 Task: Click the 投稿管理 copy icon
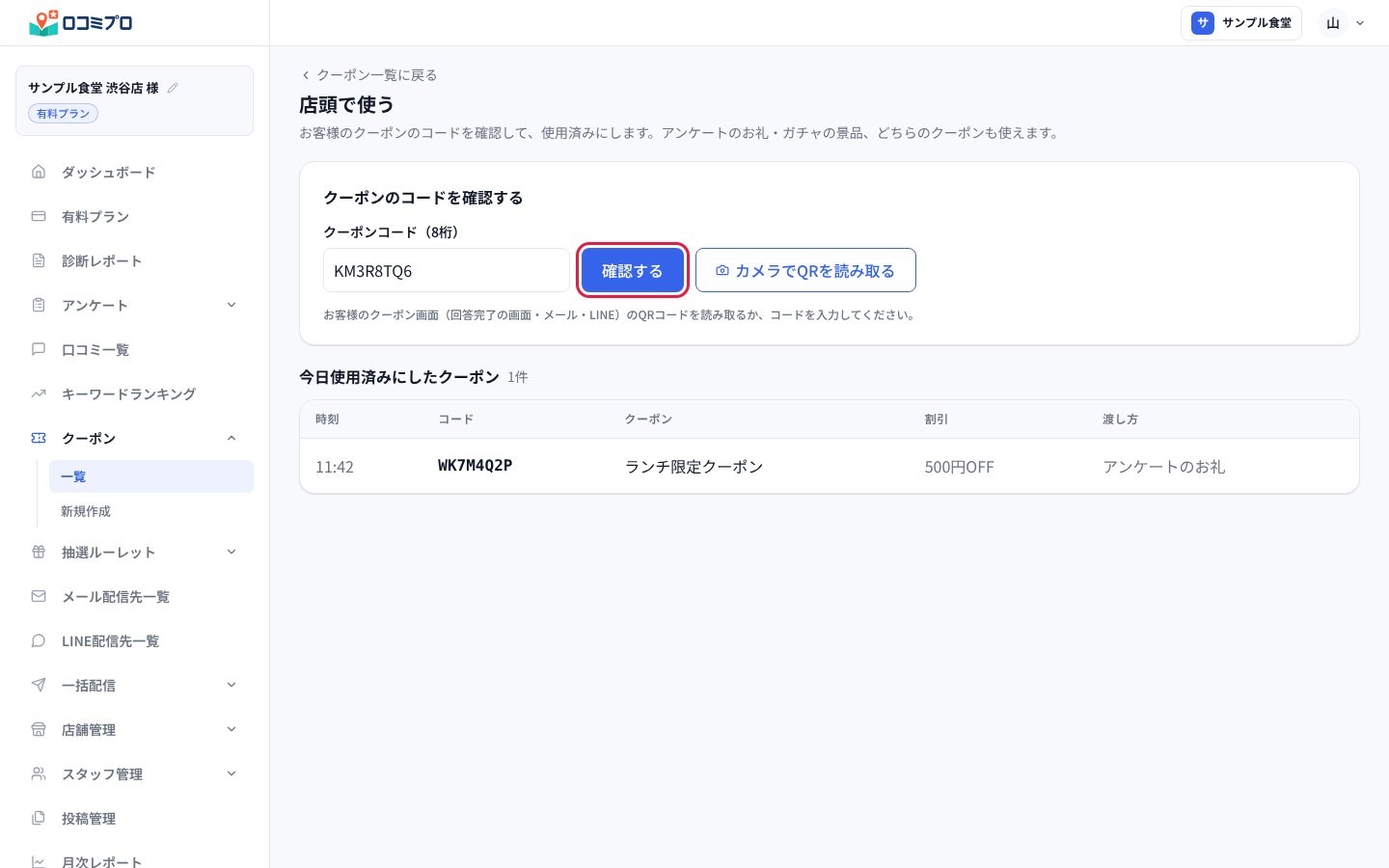click(39, 818)
